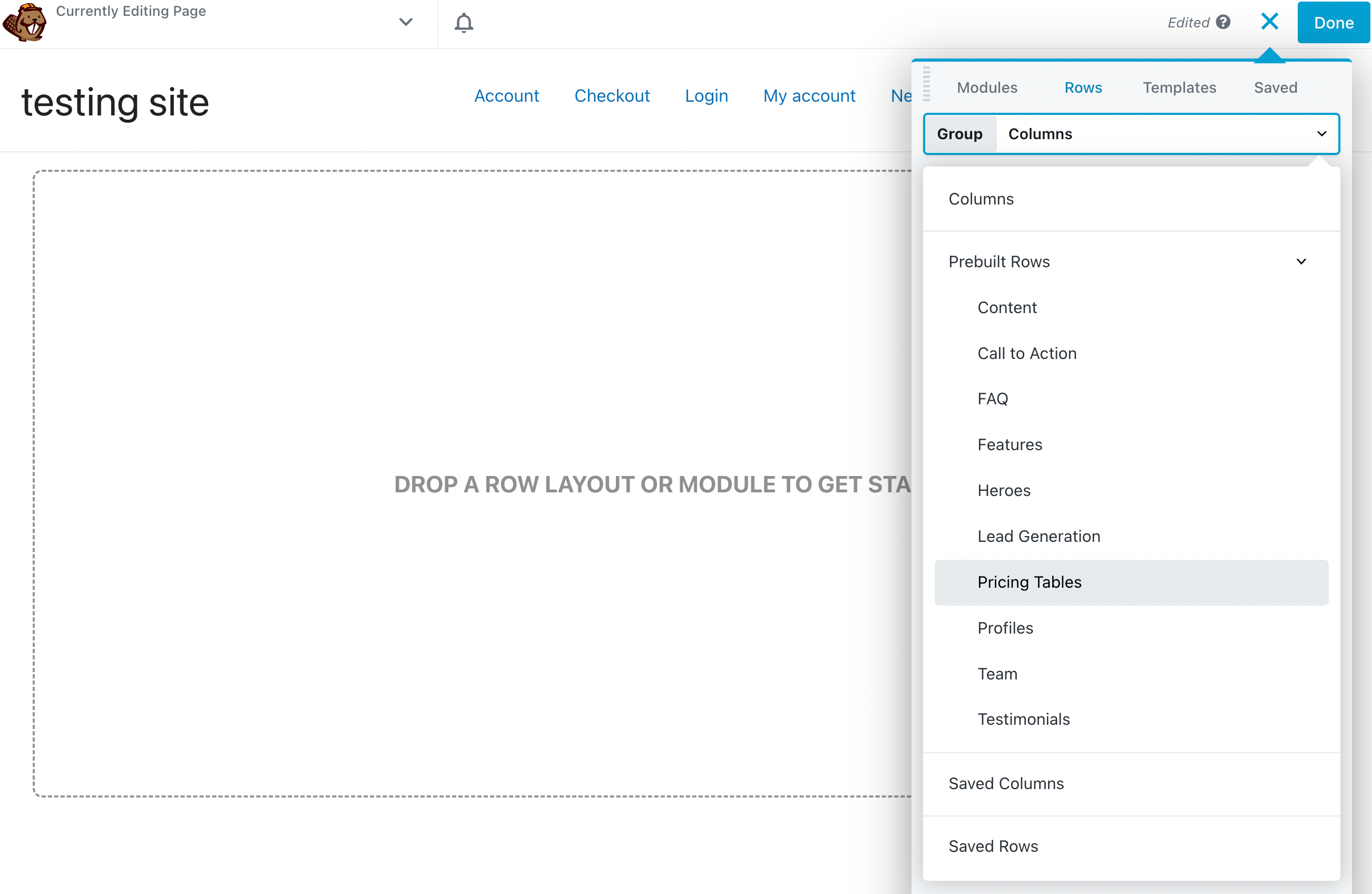The image size is (1372, 894).
Task: Open the Checkout nav link
Action: click(x=612, y=96)
